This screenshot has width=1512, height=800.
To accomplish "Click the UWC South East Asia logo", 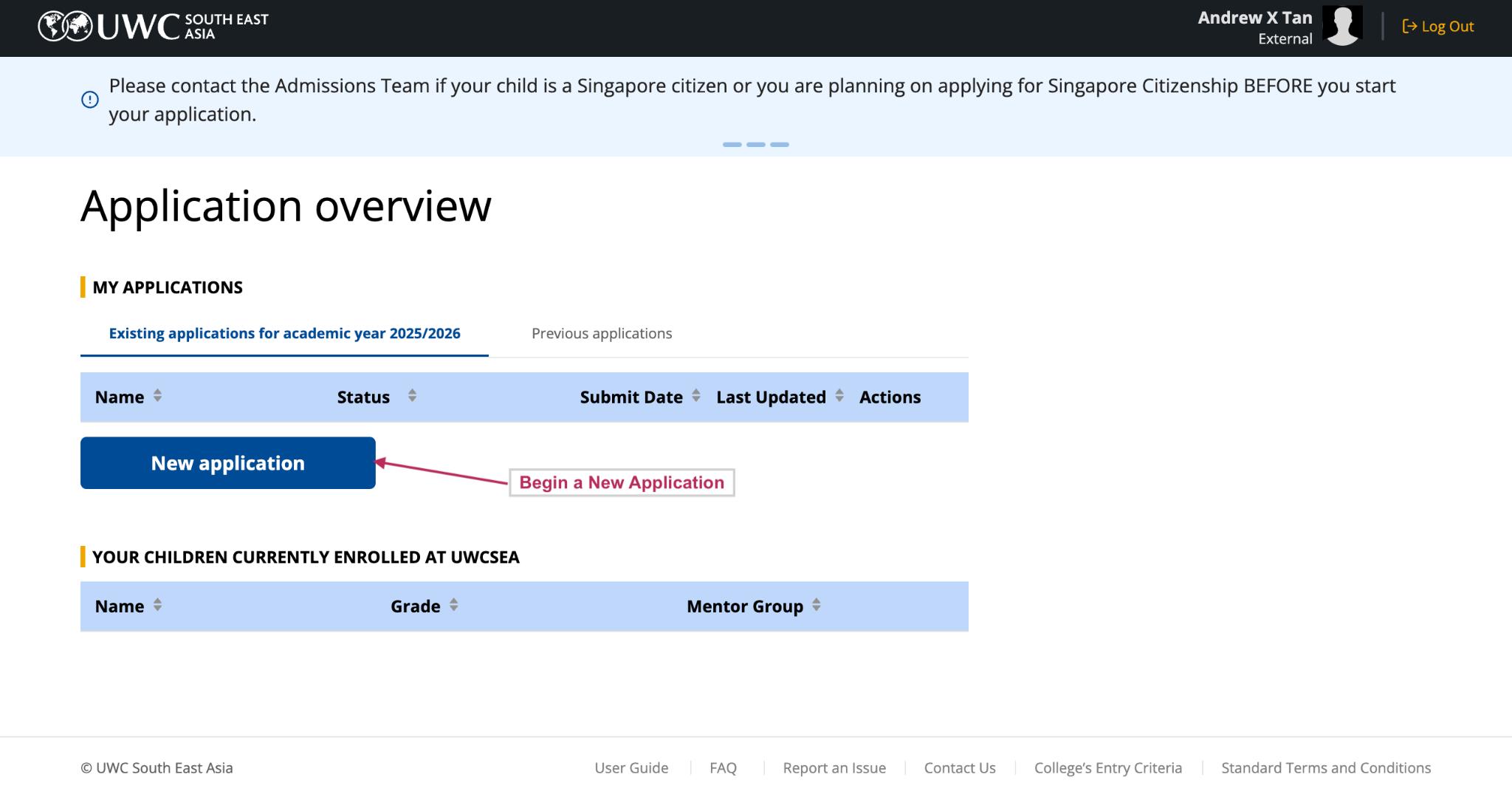I will pyautogui.click(x=153, y=27).
